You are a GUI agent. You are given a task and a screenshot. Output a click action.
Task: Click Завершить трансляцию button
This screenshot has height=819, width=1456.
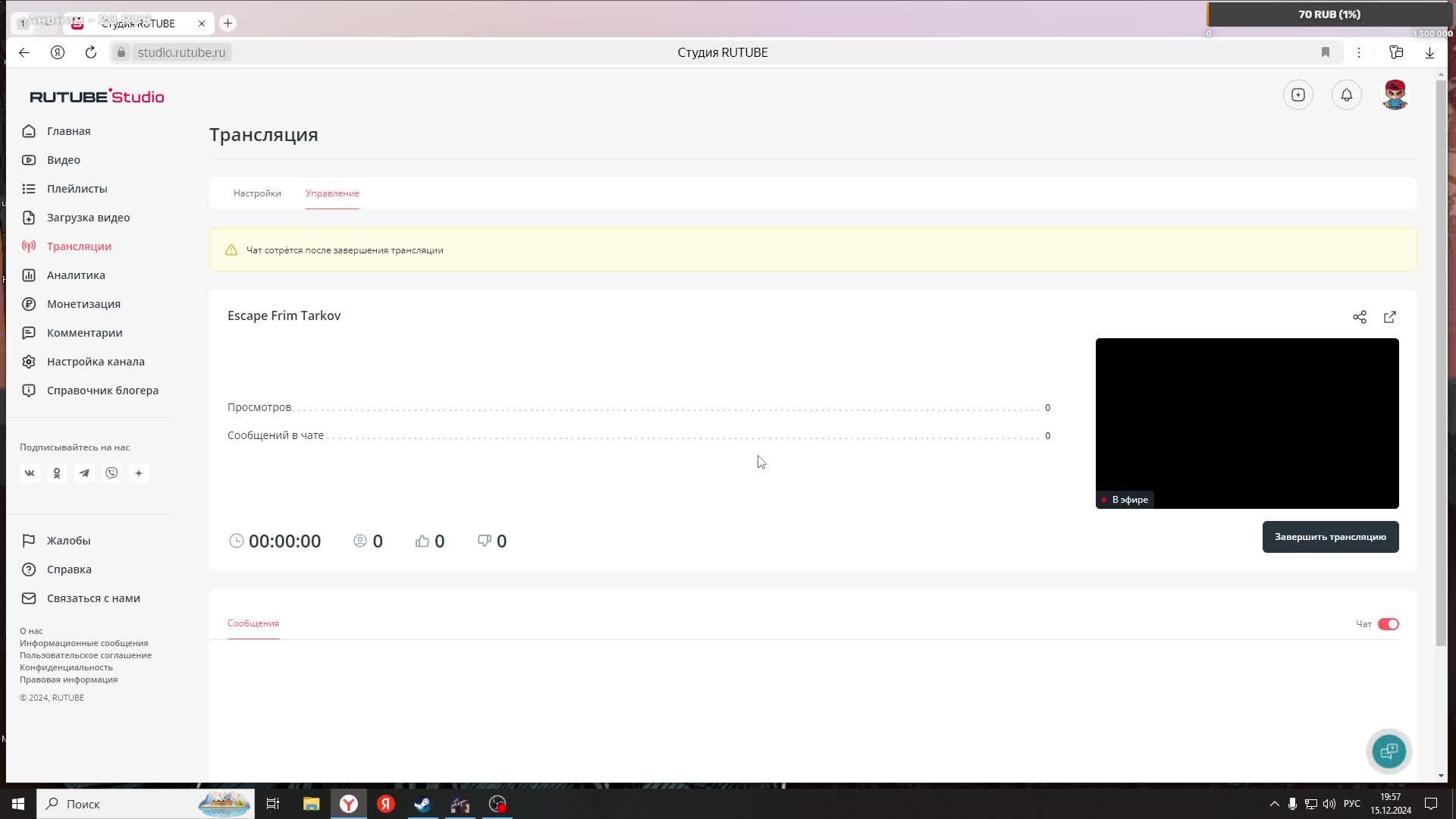click(x=1330, y=537)
